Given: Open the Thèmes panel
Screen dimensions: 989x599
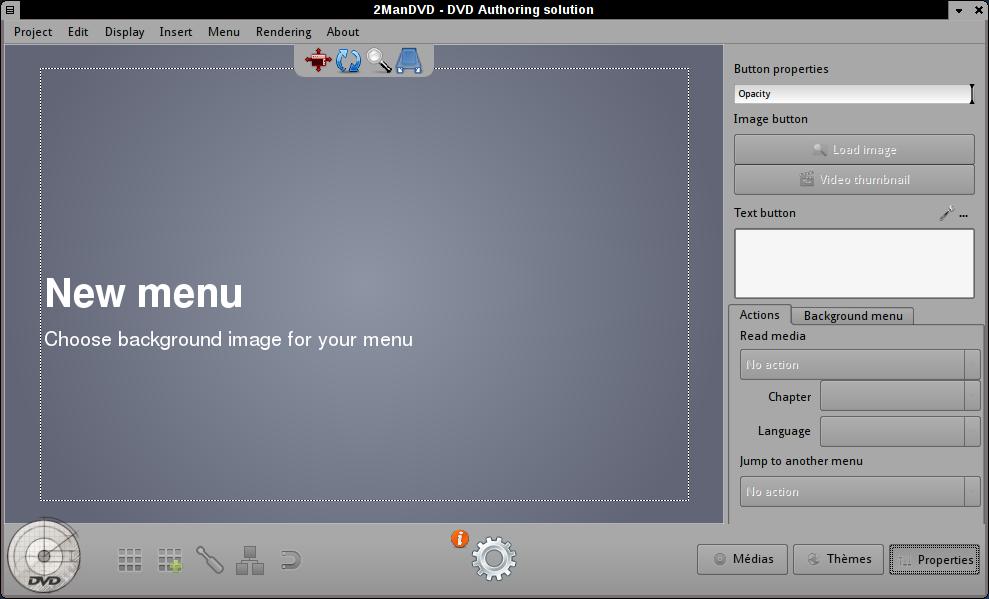Looking at the screenshot, I should (838, 559).
